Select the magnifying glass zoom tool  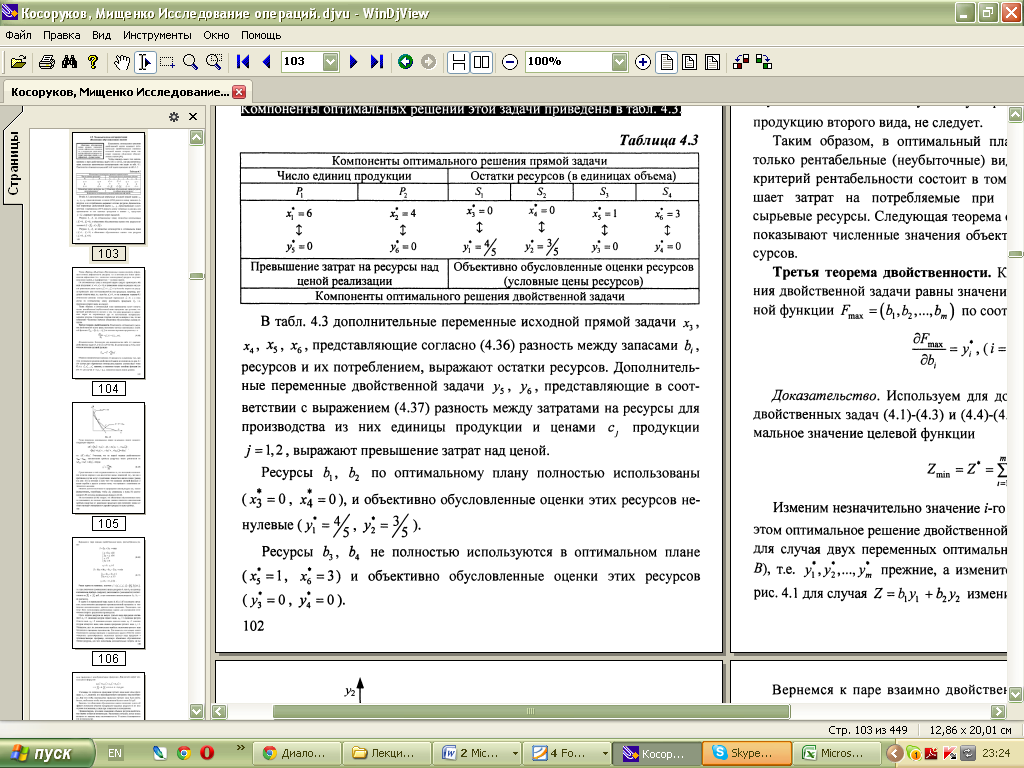point(190,62)
